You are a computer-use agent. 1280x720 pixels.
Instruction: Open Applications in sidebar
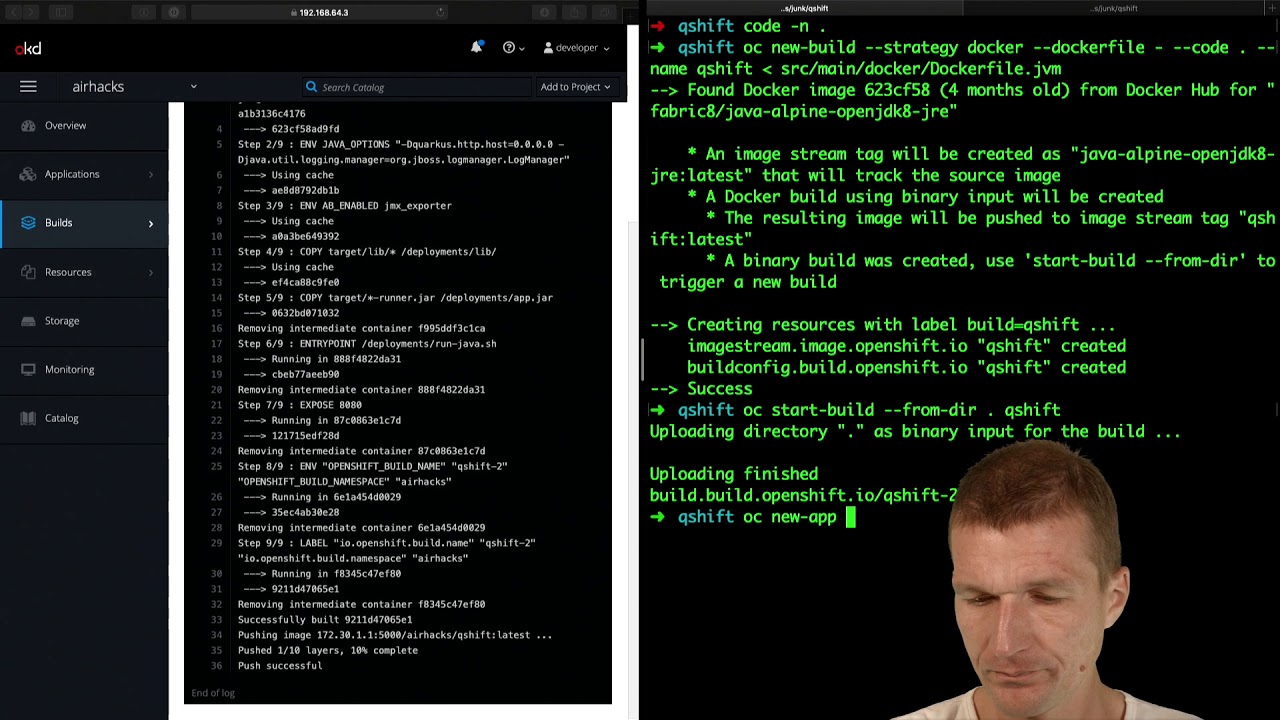[84, 174]
